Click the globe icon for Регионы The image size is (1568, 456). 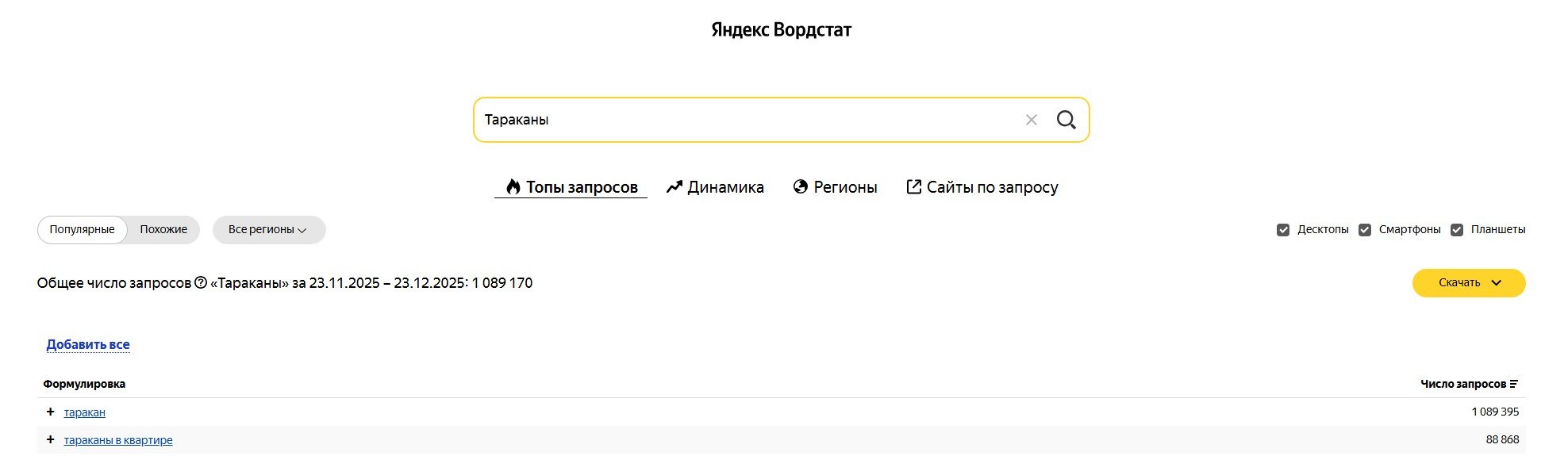(800, 186)
